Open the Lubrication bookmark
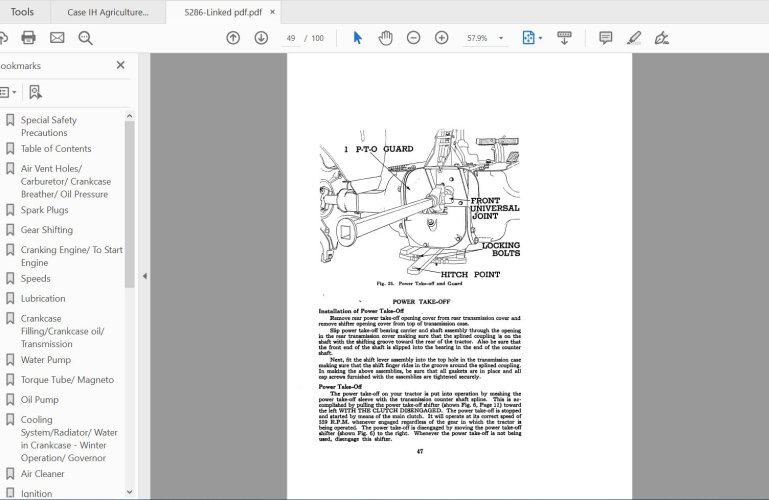The width and height of the screenshot is (769, 500). [43, 299]
